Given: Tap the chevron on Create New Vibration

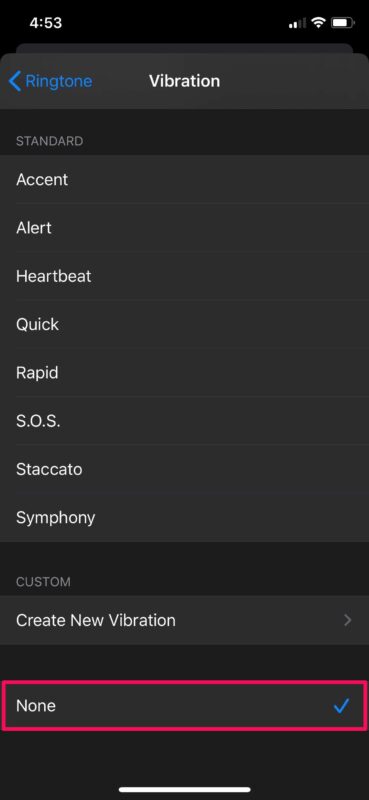Looking at the screenshot, I should click(x=348, y=620).
